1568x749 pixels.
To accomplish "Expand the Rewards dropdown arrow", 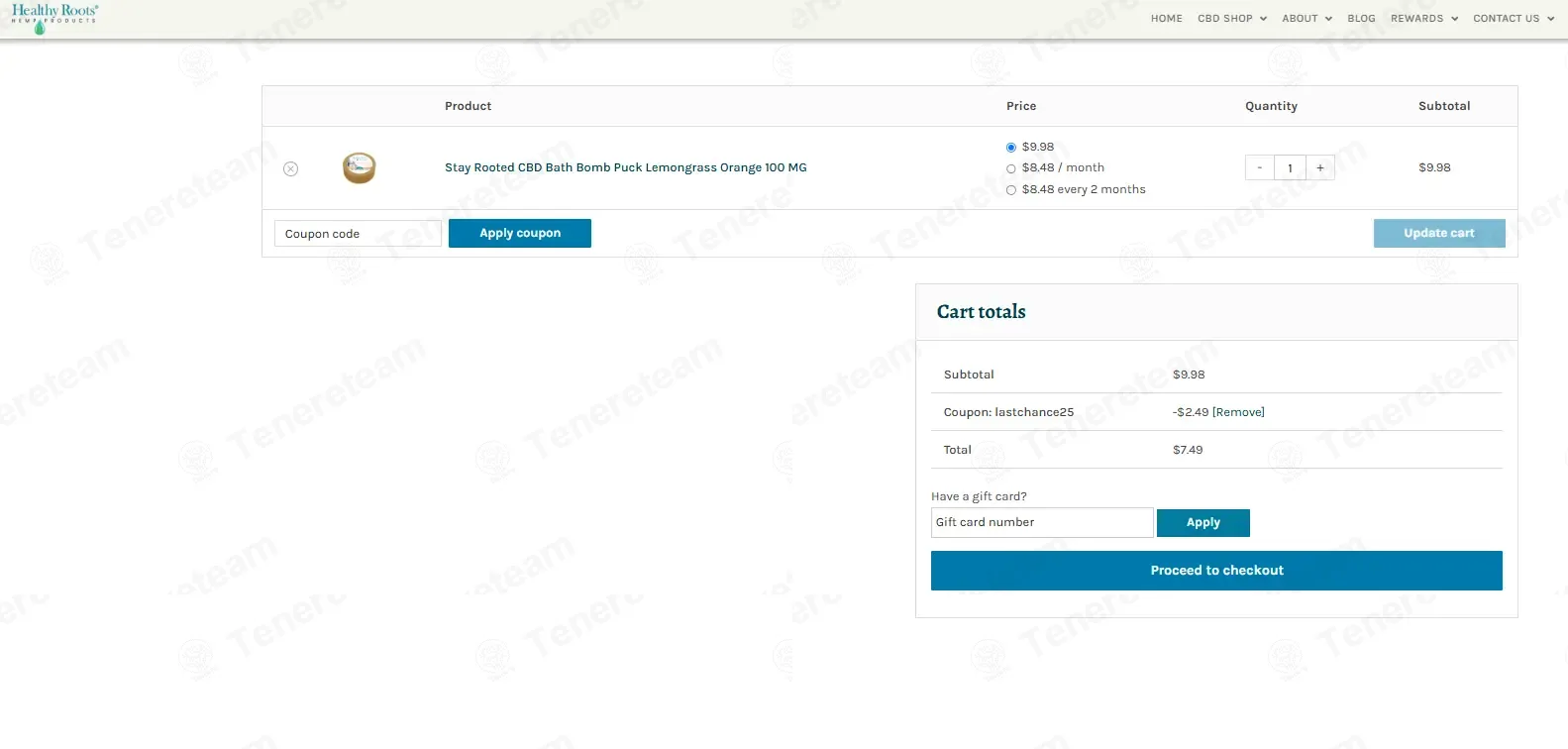I will [1454, 19].
